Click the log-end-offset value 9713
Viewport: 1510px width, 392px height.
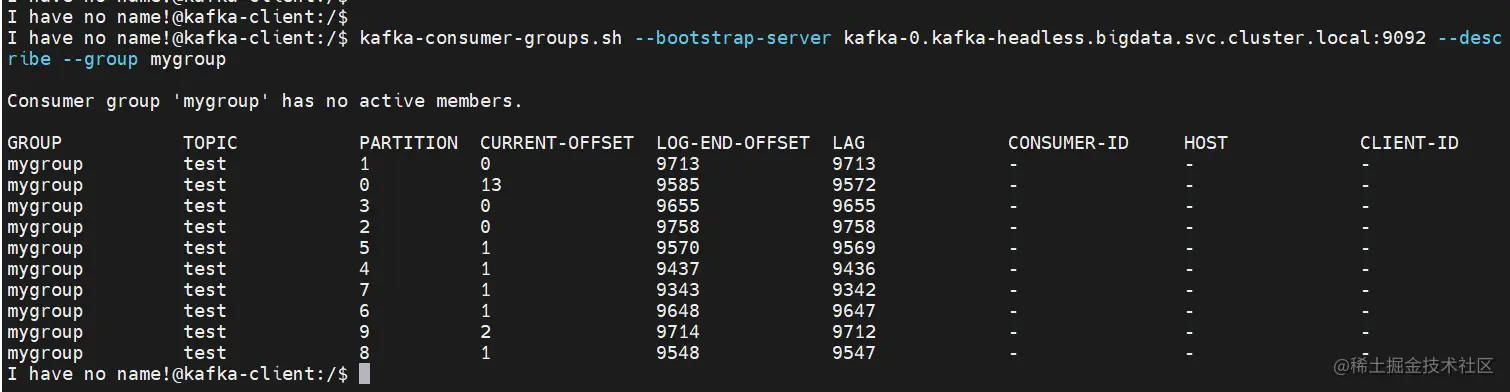tap(678, 164)
